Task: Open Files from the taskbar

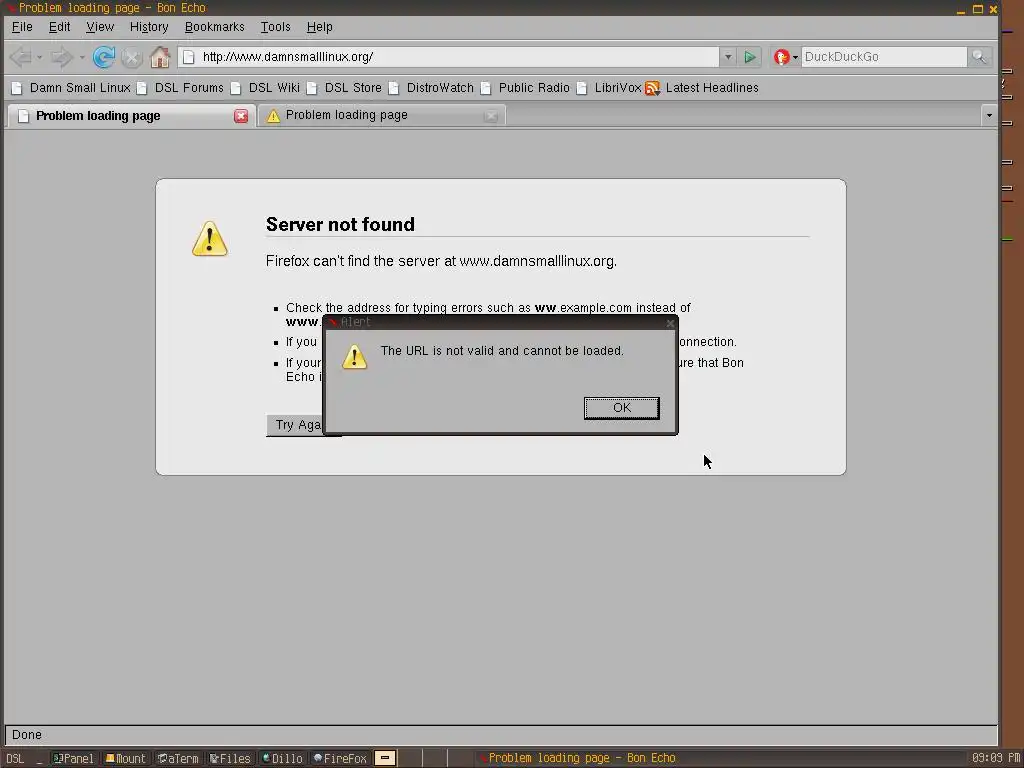Action: [230, 758]
